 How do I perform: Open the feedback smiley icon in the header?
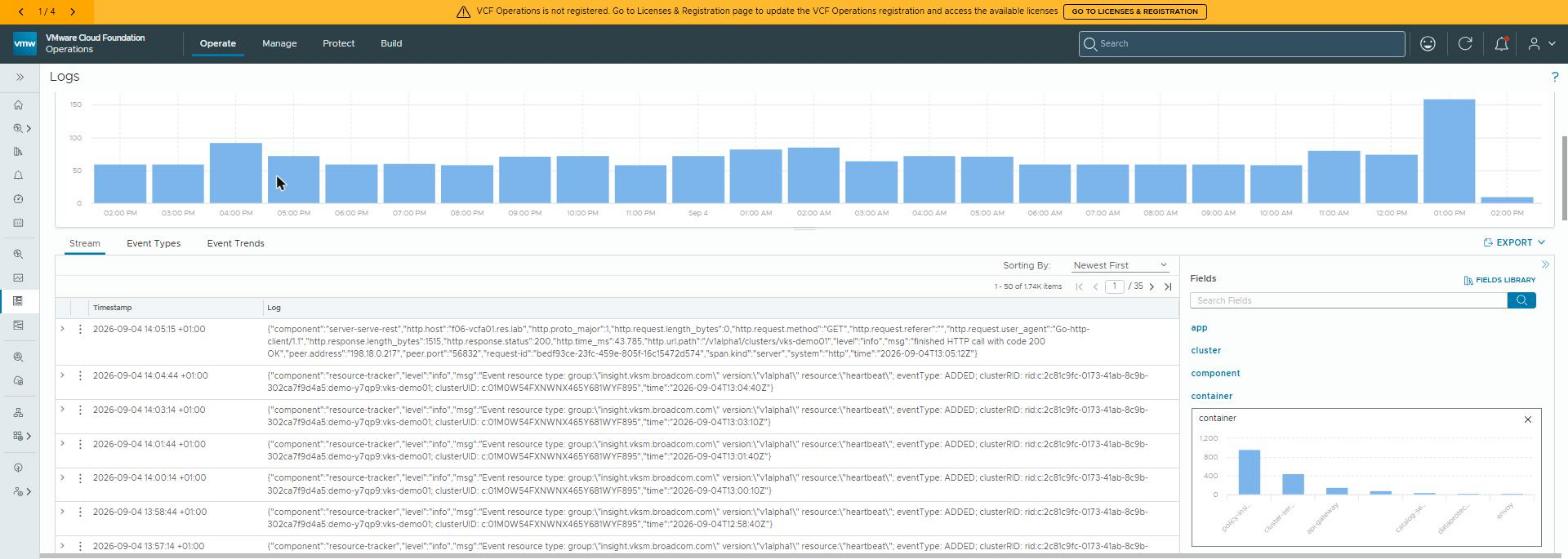(1428, 44)
